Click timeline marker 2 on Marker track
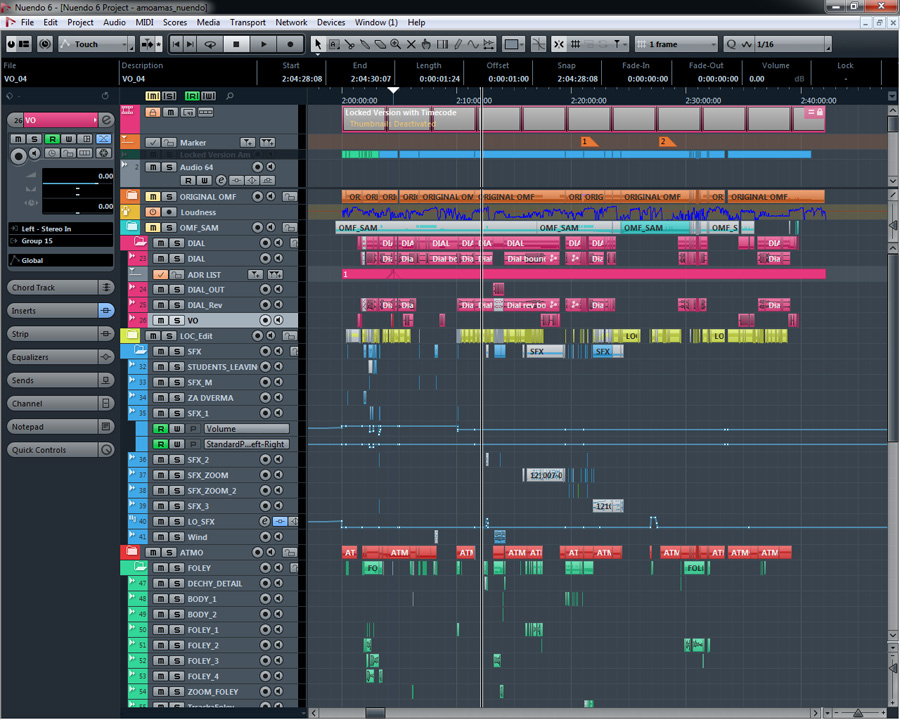Viewport: 900px width, 720px height. (x=665, y=142)
